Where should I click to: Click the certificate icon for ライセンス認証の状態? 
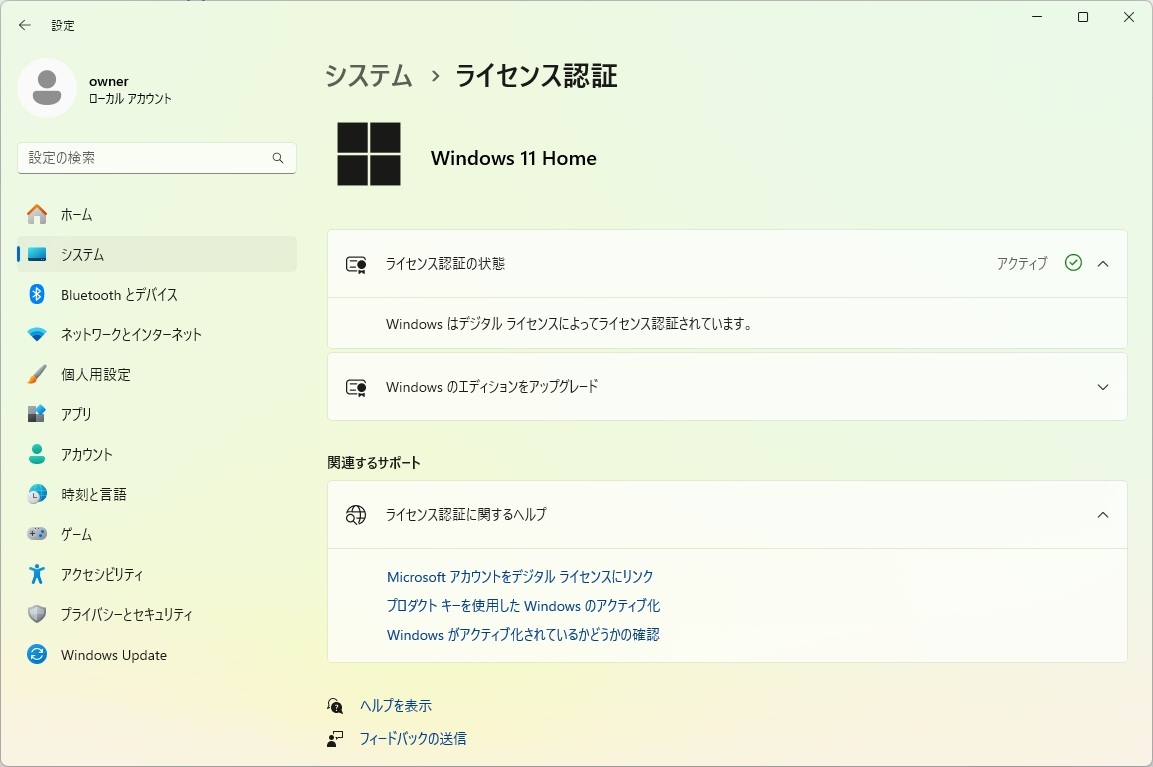pos(356,265)
